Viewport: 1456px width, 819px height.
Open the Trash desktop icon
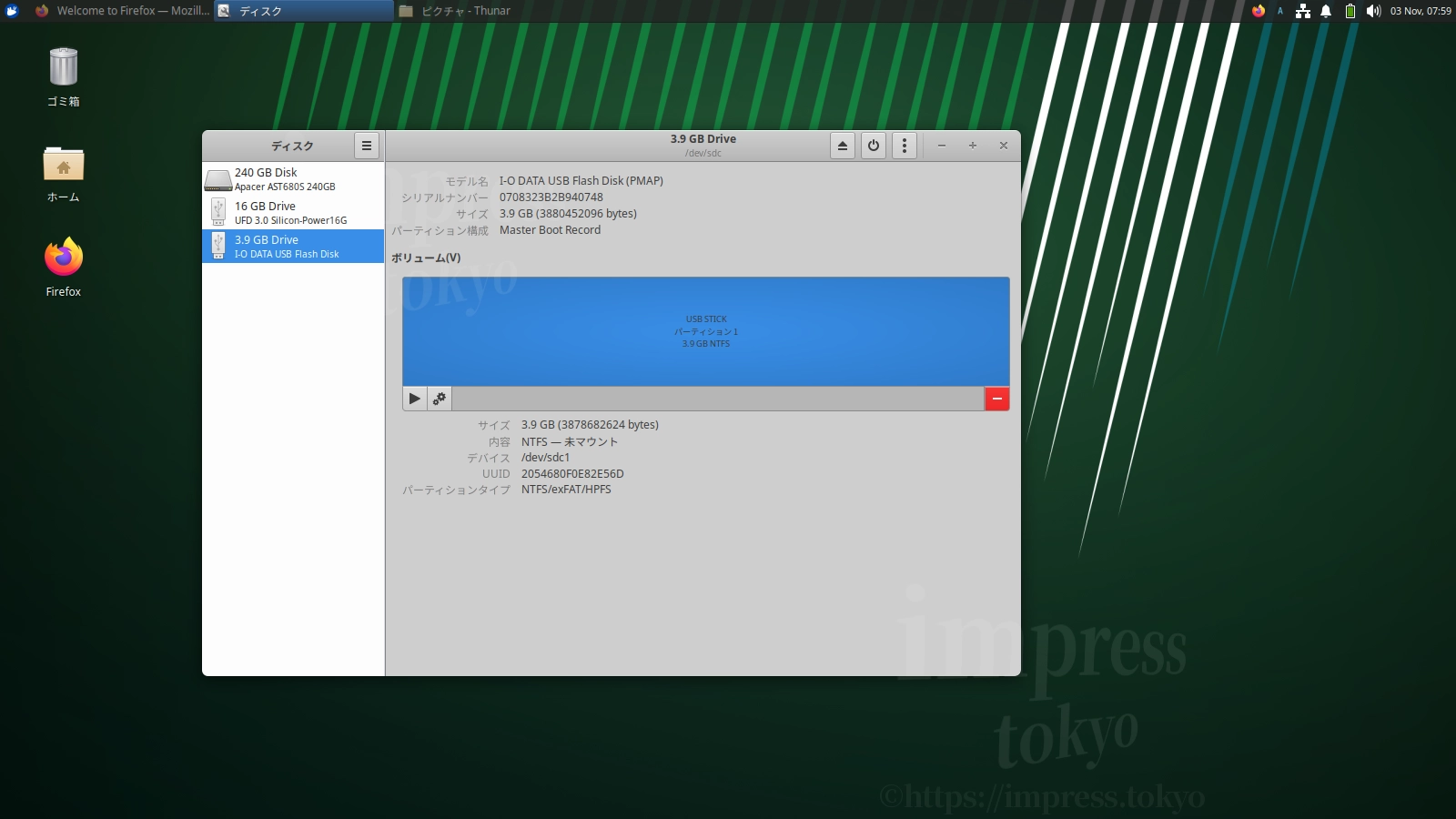coord(64,77)
